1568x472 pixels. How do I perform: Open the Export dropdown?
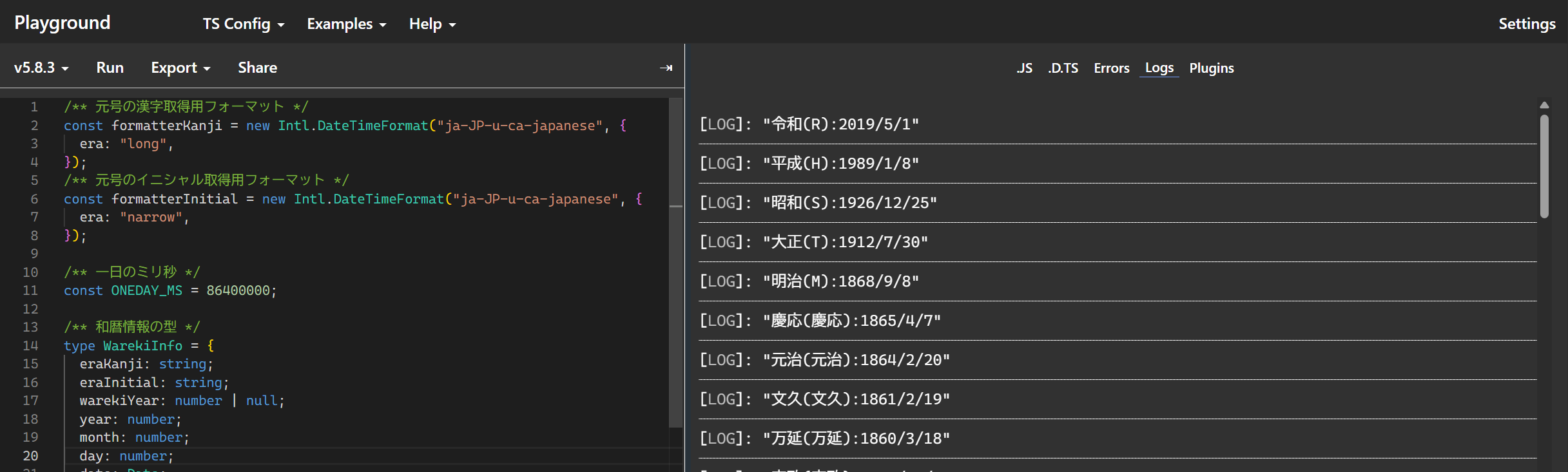point(180,68)
